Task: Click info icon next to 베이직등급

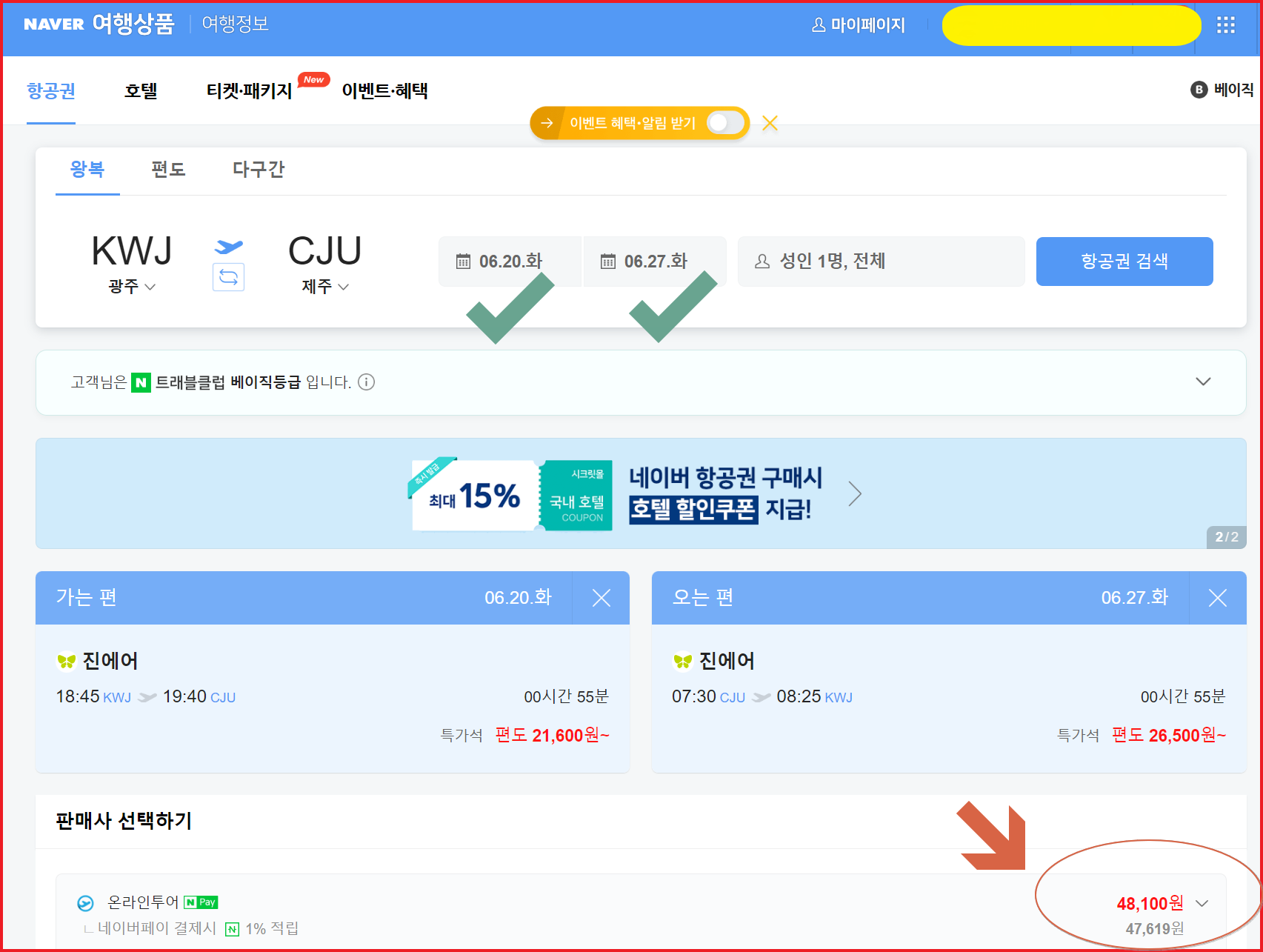Action: pyautogui.click(x=366, y=382)
